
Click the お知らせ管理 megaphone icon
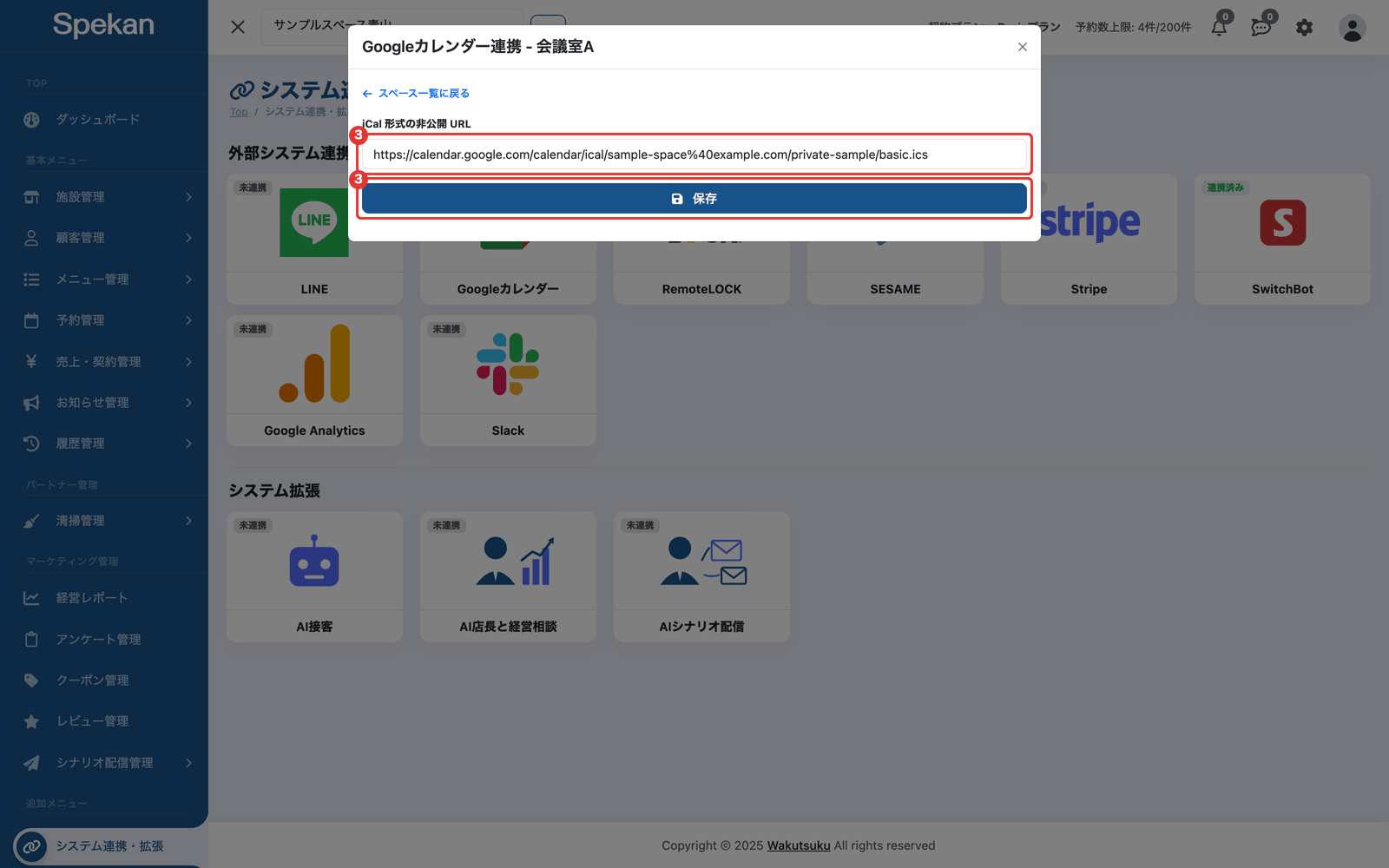tap(31, 403)
